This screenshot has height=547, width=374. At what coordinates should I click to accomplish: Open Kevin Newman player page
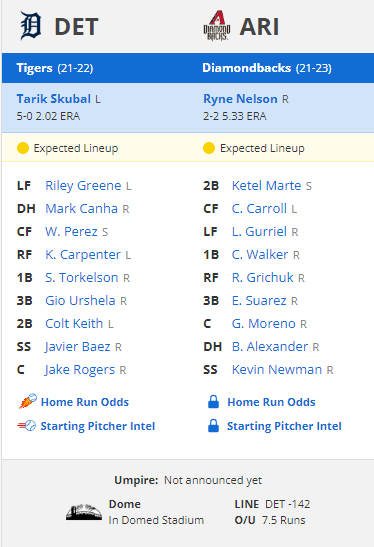[x=277, y=370]
